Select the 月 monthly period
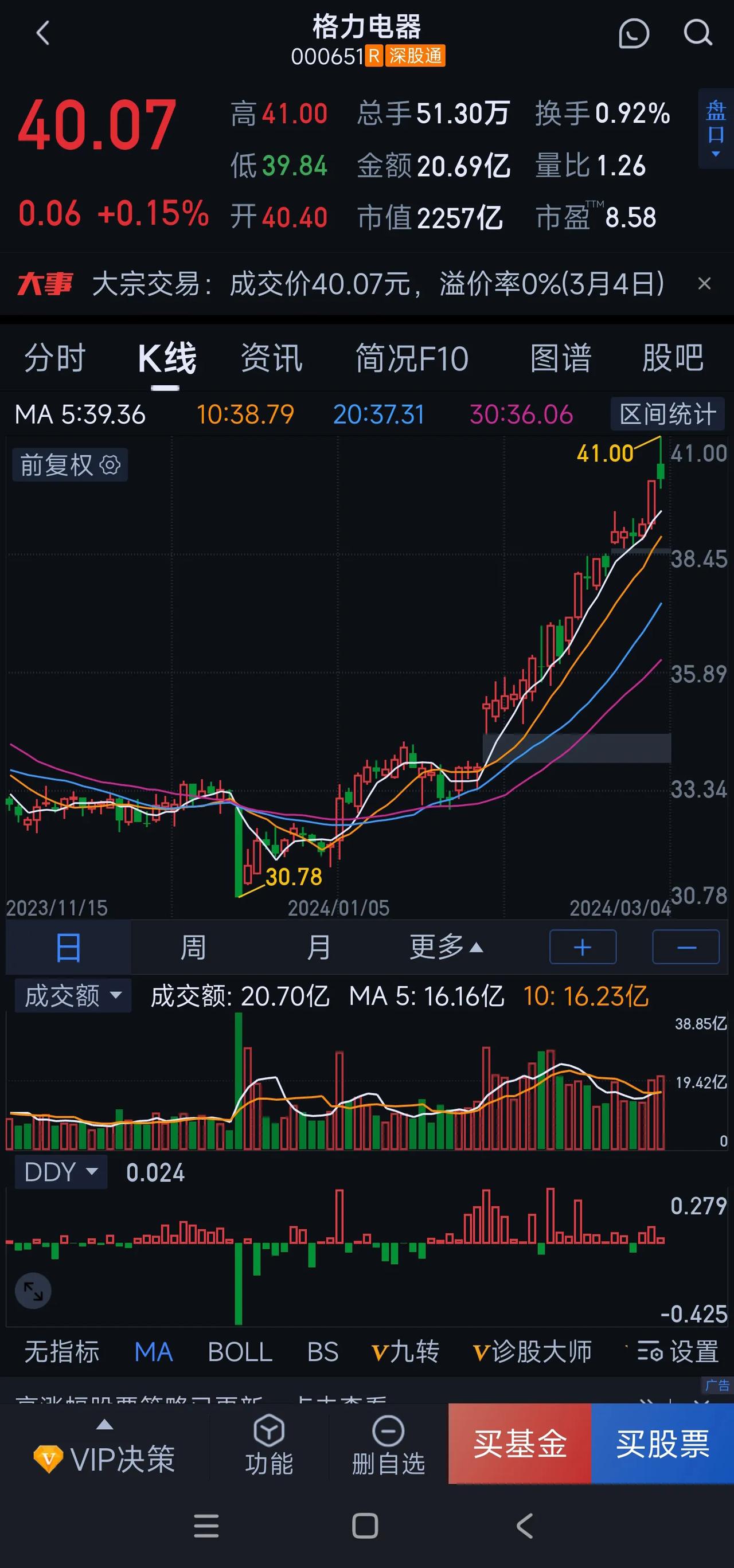 pyautogui.click(x=318, y=948)
